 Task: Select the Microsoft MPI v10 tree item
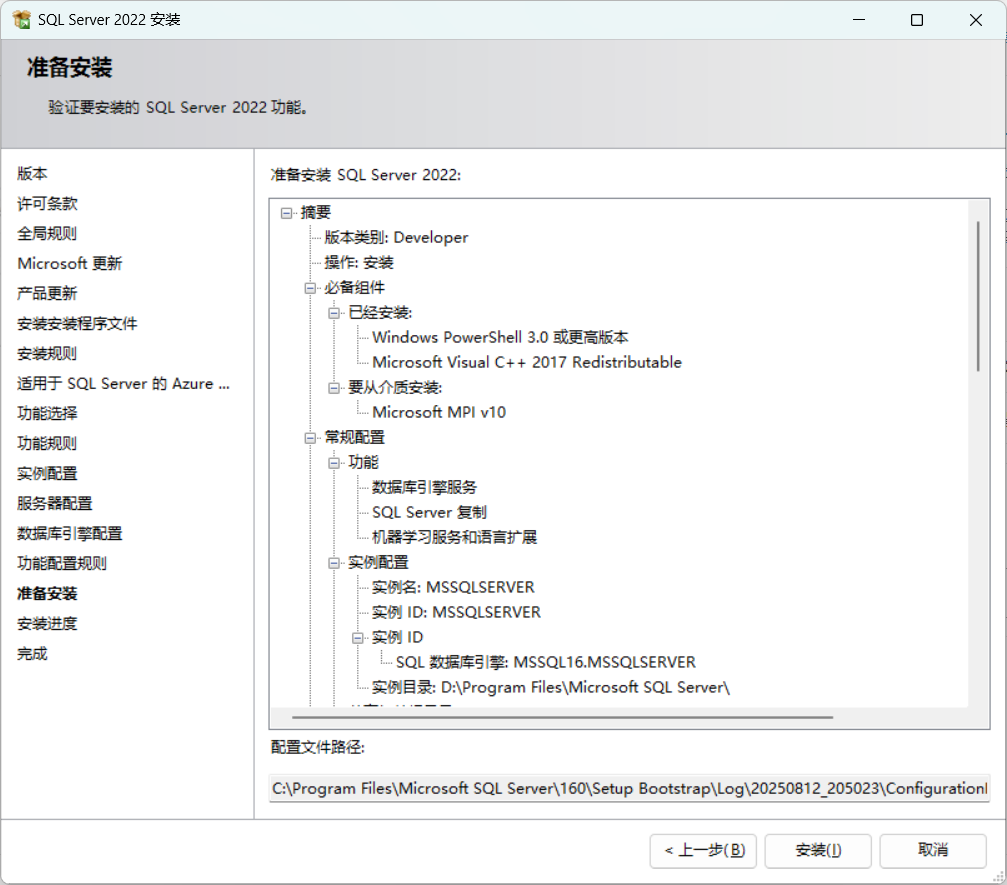438,412
